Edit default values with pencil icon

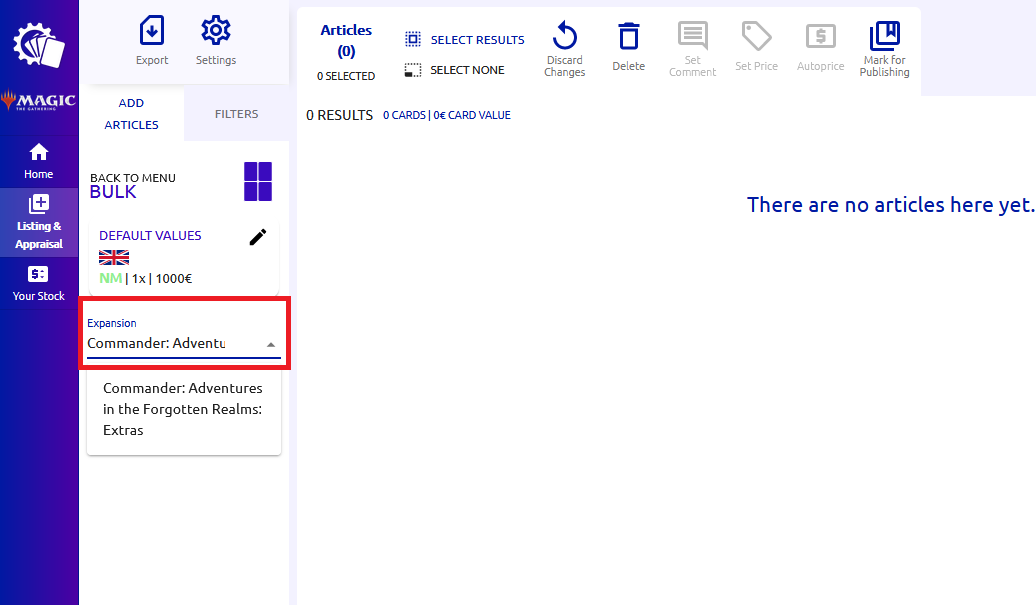coord(258,237)
